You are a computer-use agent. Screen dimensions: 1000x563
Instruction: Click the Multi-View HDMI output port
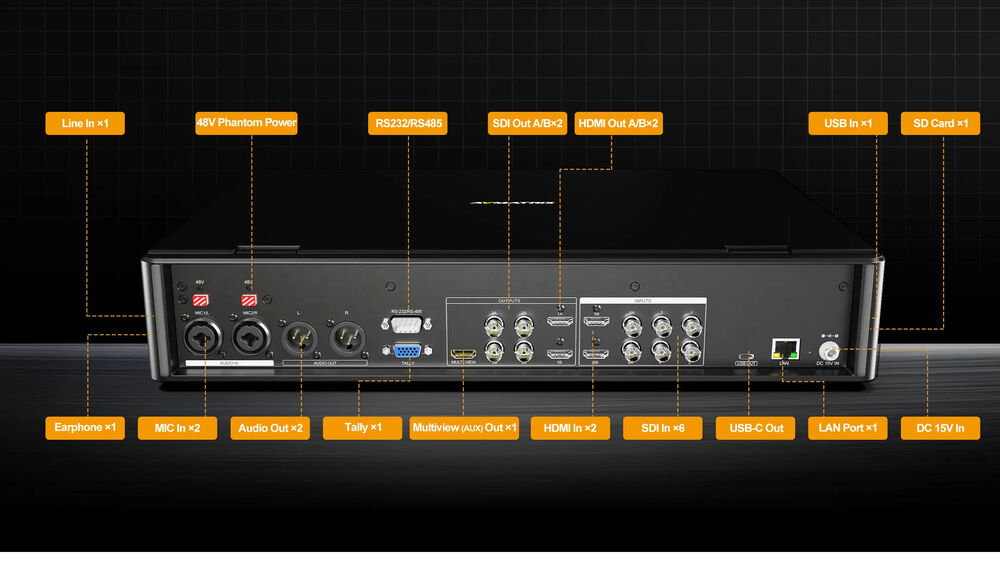pyautogui.click(x=462, y=354)
